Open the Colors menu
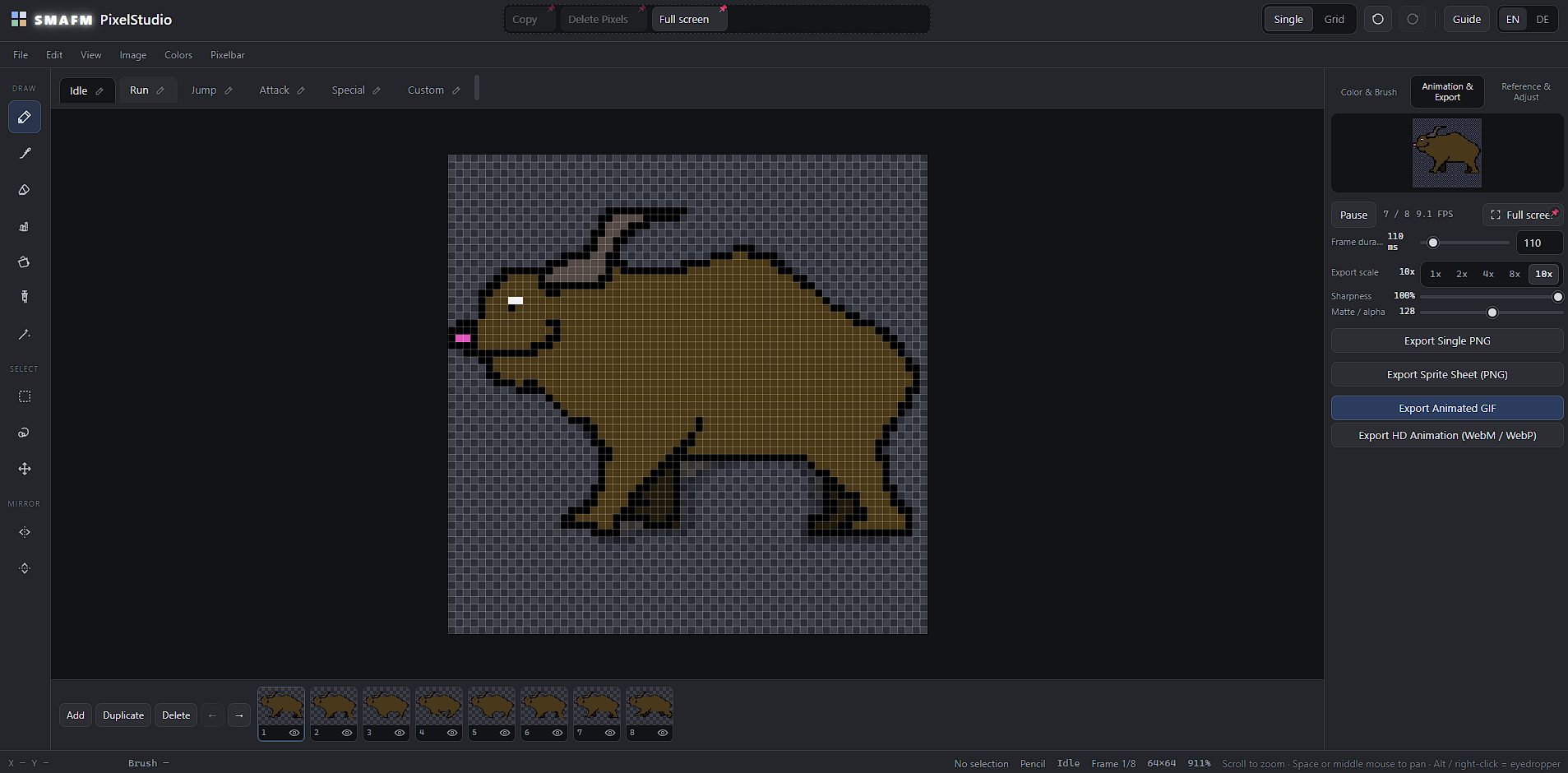Viewport: 1568px width, 773px height. (178, 55)
